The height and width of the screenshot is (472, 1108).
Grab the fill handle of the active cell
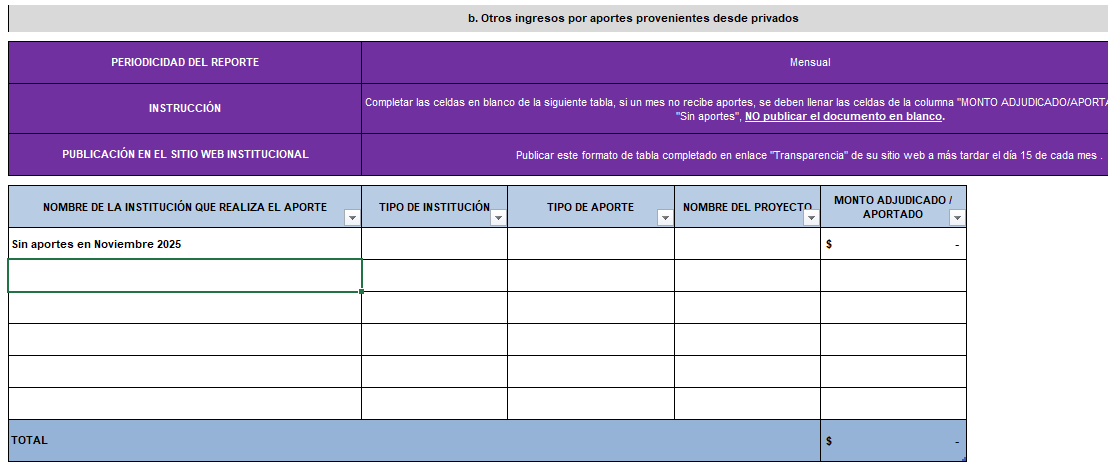[361, 291]
